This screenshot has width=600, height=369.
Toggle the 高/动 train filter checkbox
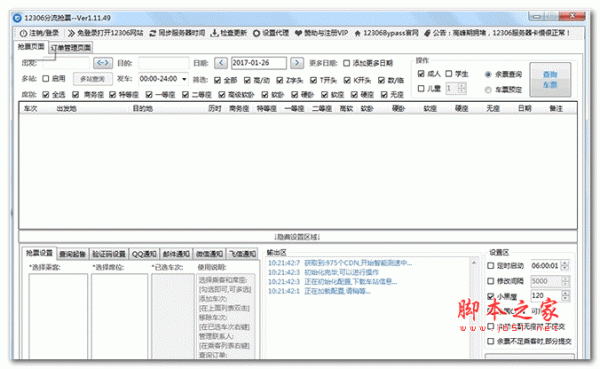tap(247, 80)
